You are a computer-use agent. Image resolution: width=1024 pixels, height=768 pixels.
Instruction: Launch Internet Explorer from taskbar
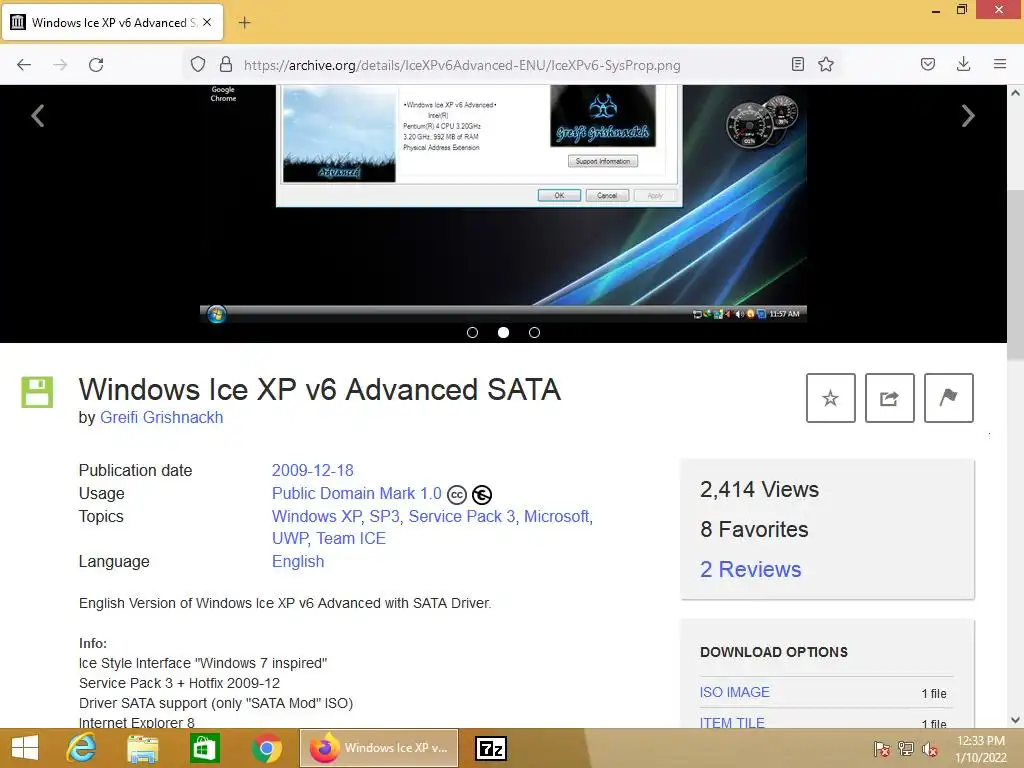tap(81, 748)
